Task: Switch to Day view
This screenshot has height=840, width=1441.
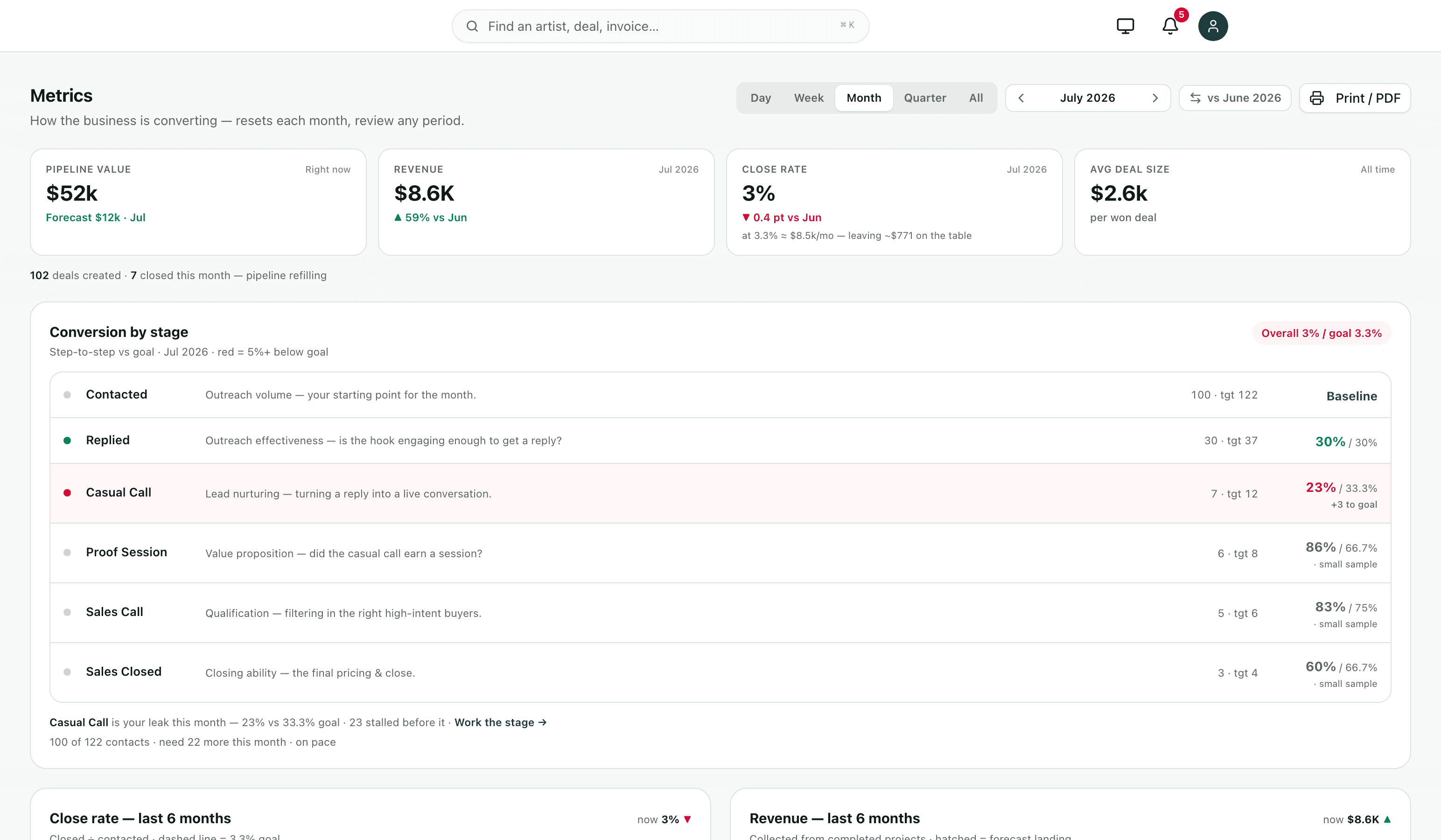Action: coord(761,98)
